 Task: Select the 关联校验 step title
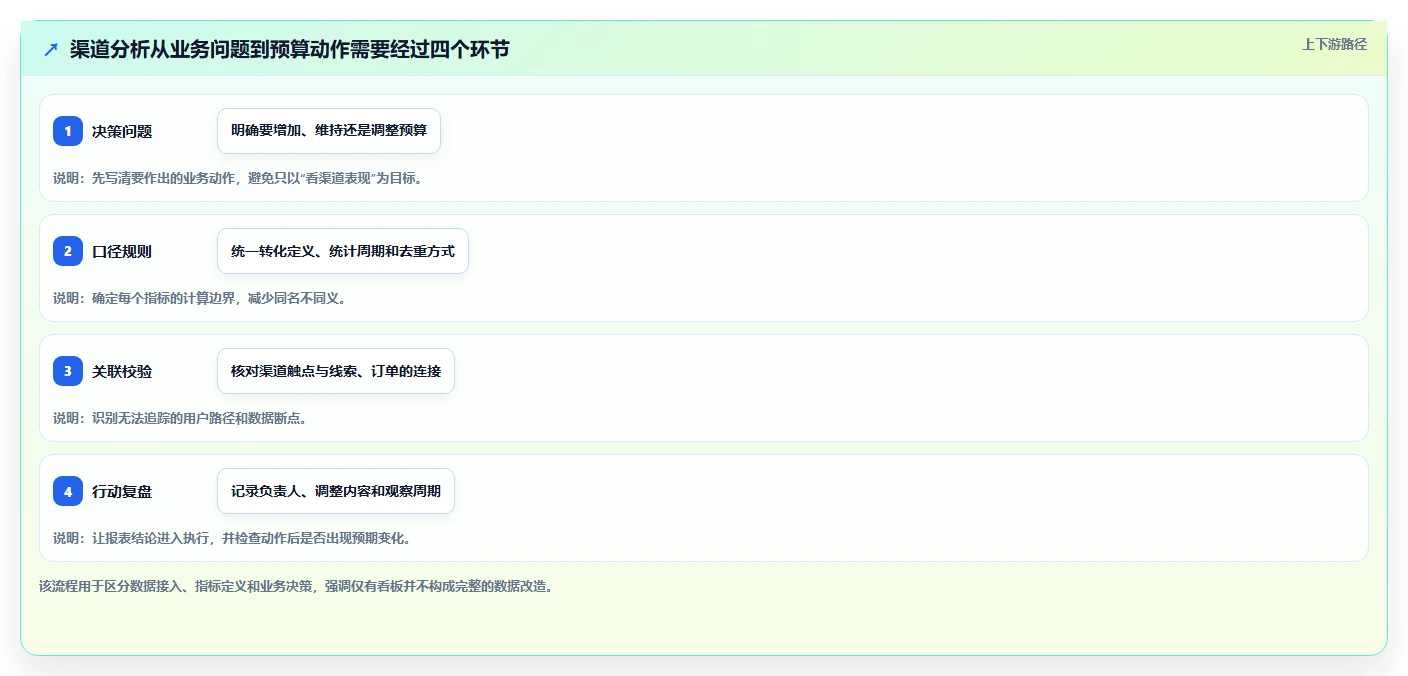(122, 371)
